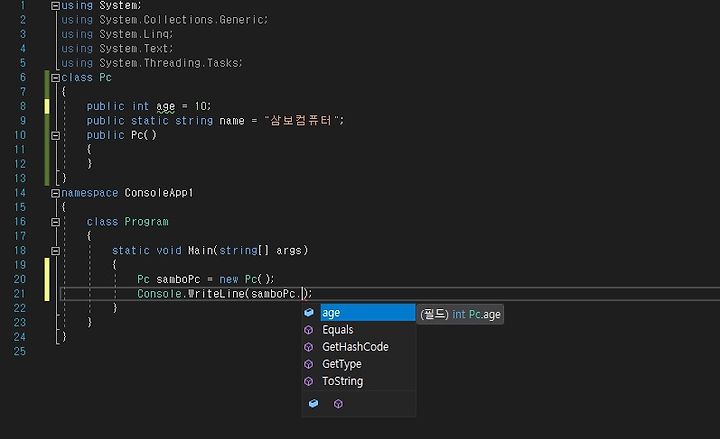
Task: Click line number 21 in the gutter
Action: [x=20, y=293]
